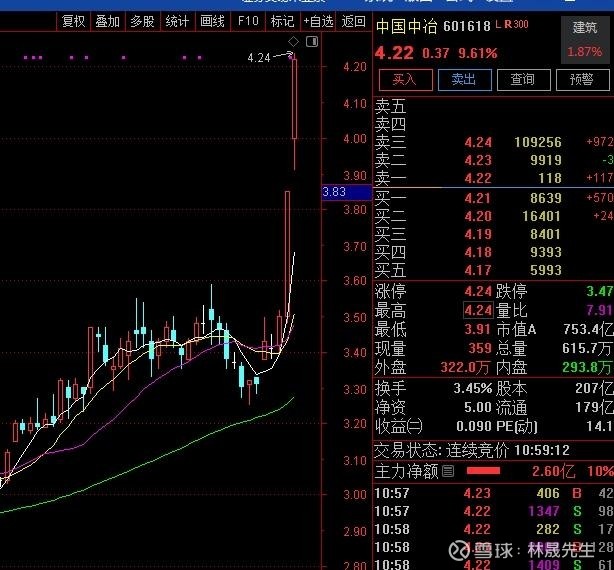
Task: Click the 净资 value 5.00
Action: click(x=478, y=408)
